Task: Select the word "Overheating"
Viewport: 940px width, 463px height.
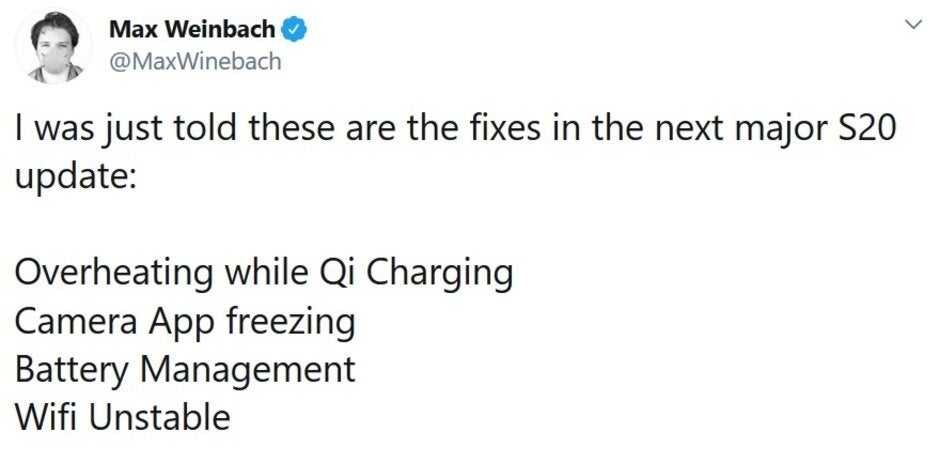Action: click(114, 275)
